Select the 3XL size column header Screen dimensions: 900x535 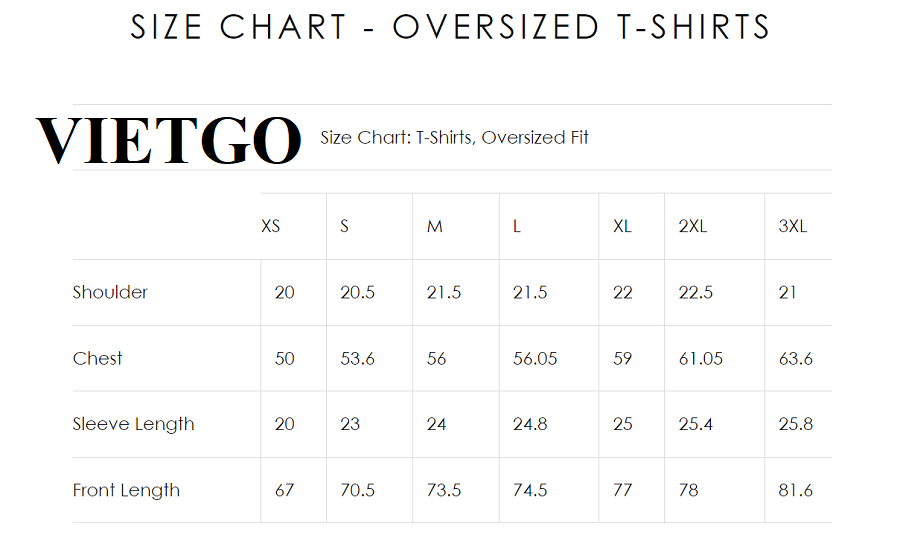pyautogui.click(x=793, y=226)
